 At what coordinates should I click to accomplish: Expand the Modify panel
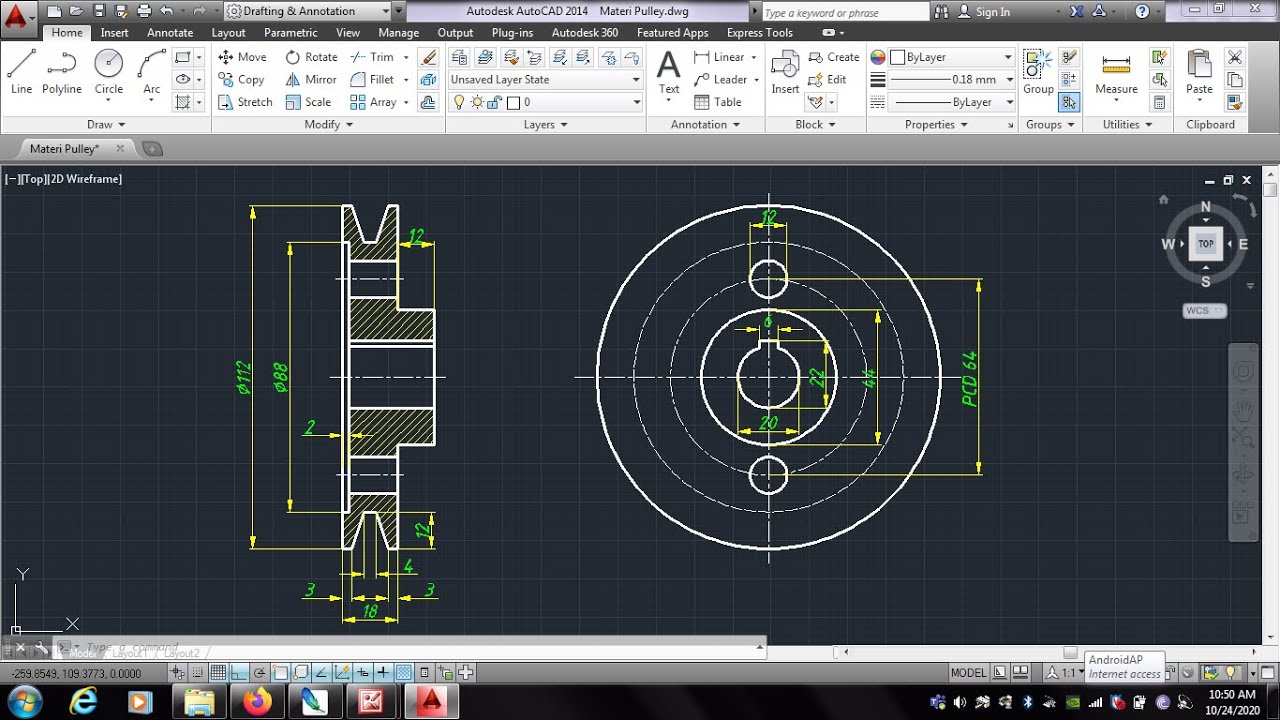coord(329,125)
